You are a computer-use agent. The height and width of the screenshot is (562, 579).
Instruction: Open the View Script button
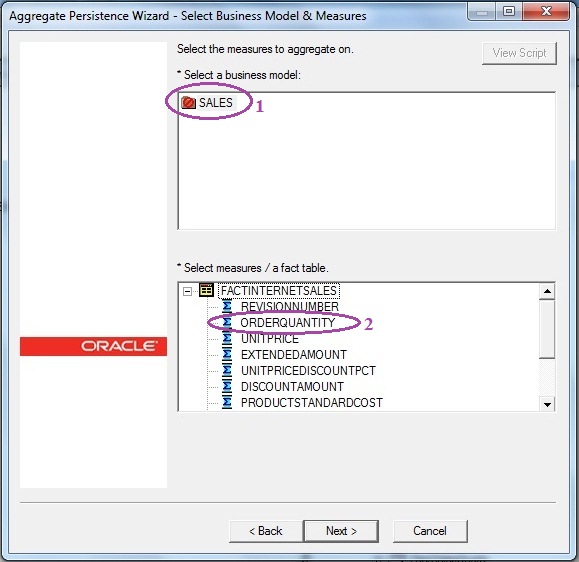519,53
